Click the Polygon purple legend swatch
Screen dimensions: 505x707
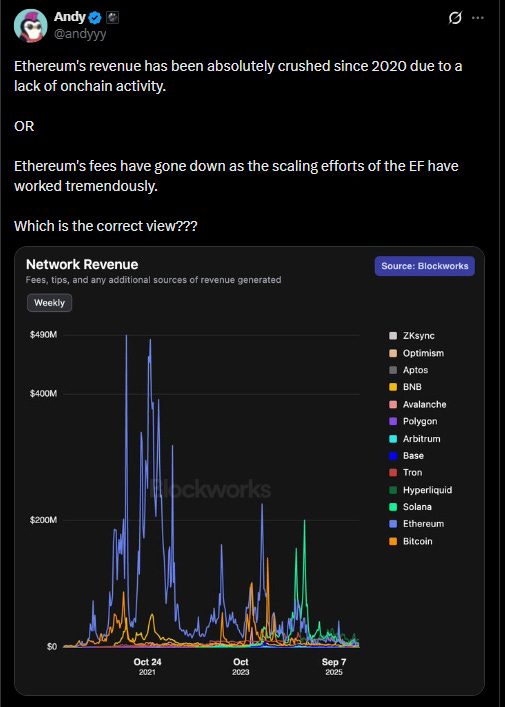393,422
